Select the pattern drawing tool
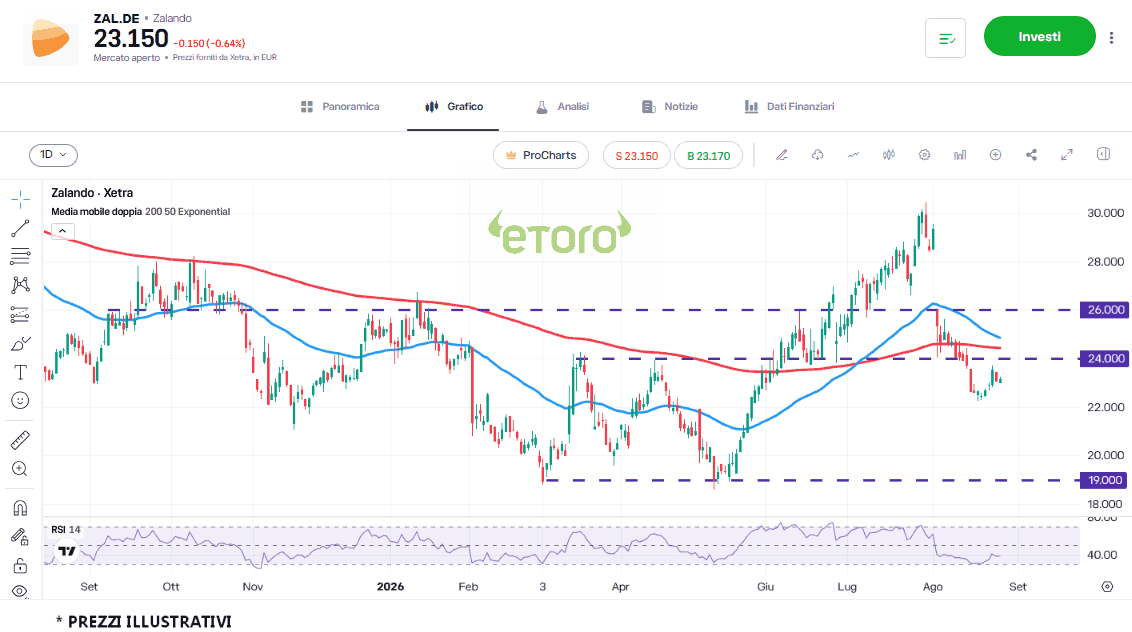 [20, 285]
